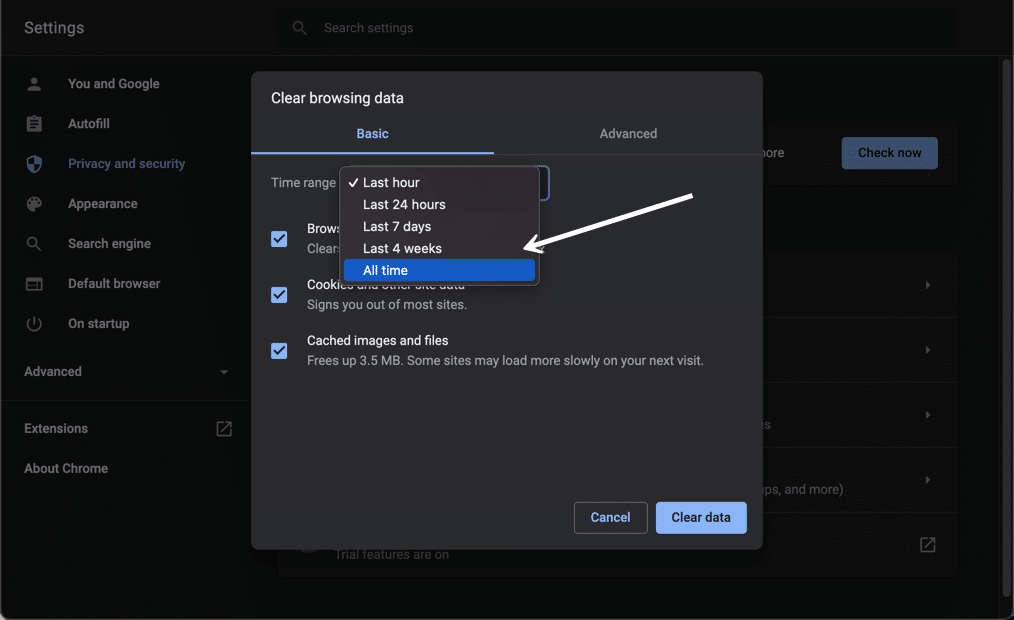
Task: Select the Basic tab
Action: (x=372, y=133)
